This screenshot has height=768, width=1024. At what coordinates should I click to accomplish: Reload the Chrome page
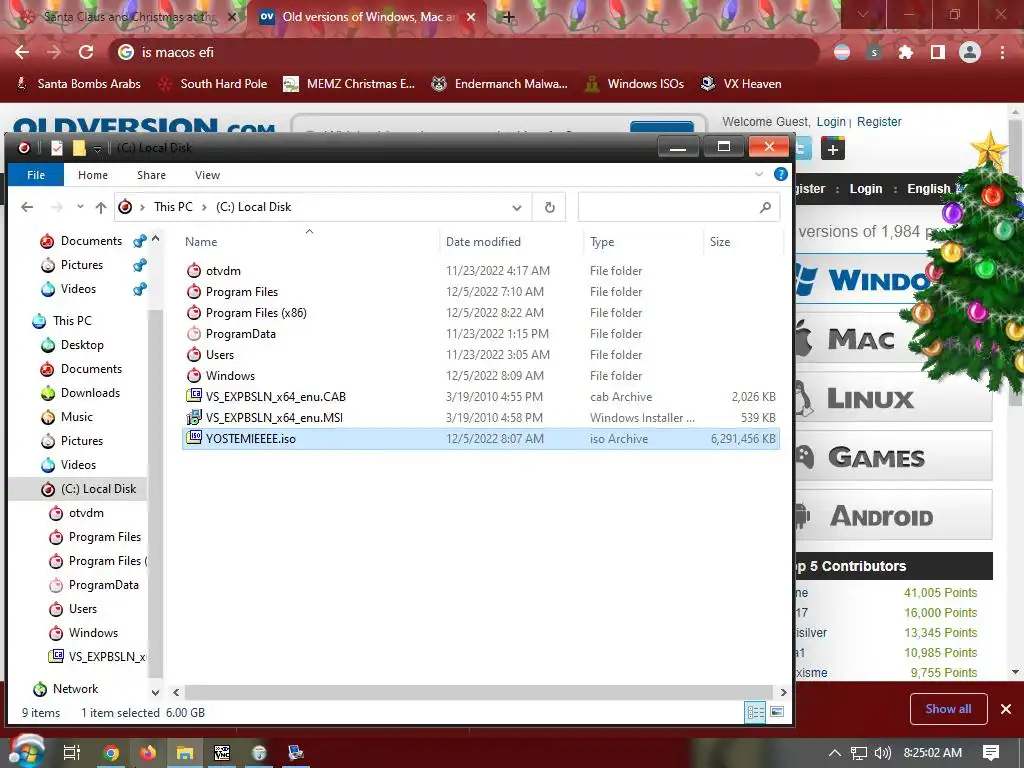[x=86, y=52]
